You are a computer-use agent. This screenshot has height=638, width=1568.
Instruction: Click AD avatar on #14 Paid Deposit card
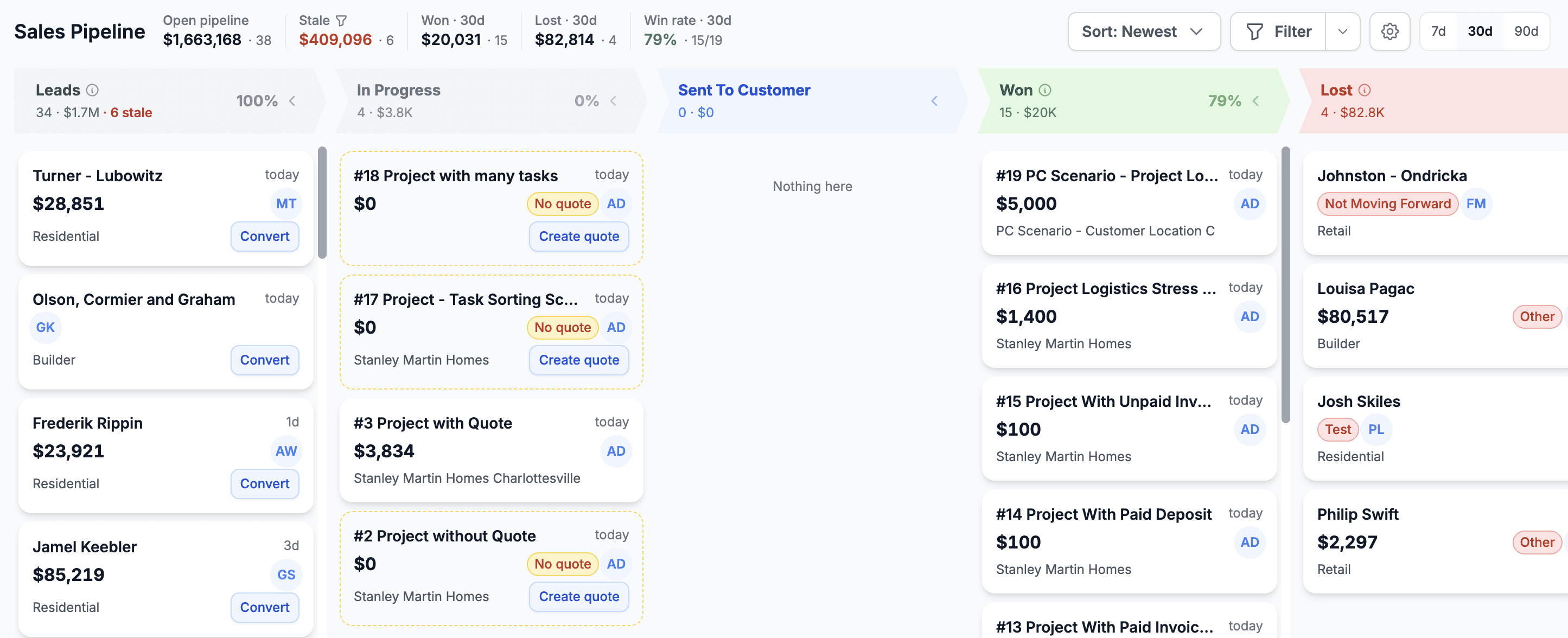[1250, 542]
